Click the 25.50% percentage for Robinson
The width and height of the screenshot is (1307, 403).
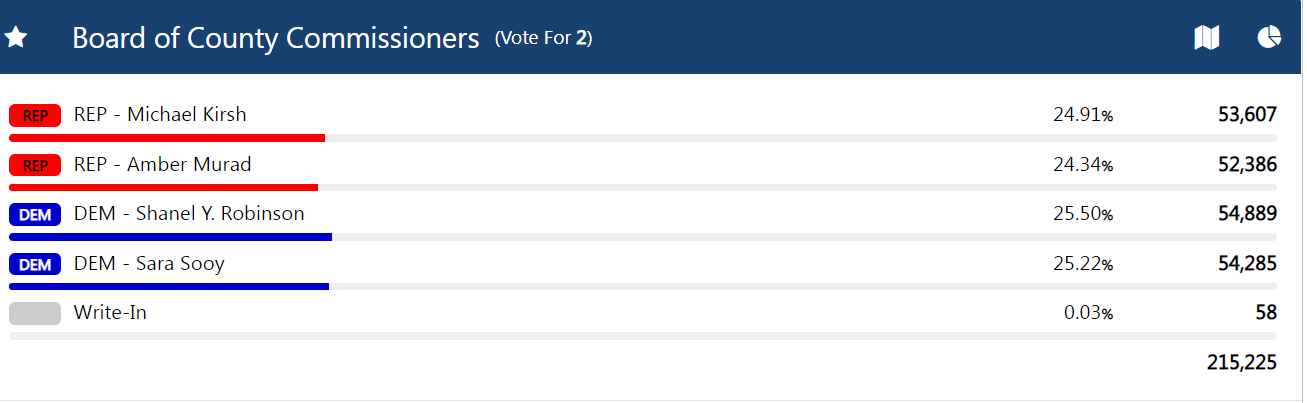coord(1082,214)
